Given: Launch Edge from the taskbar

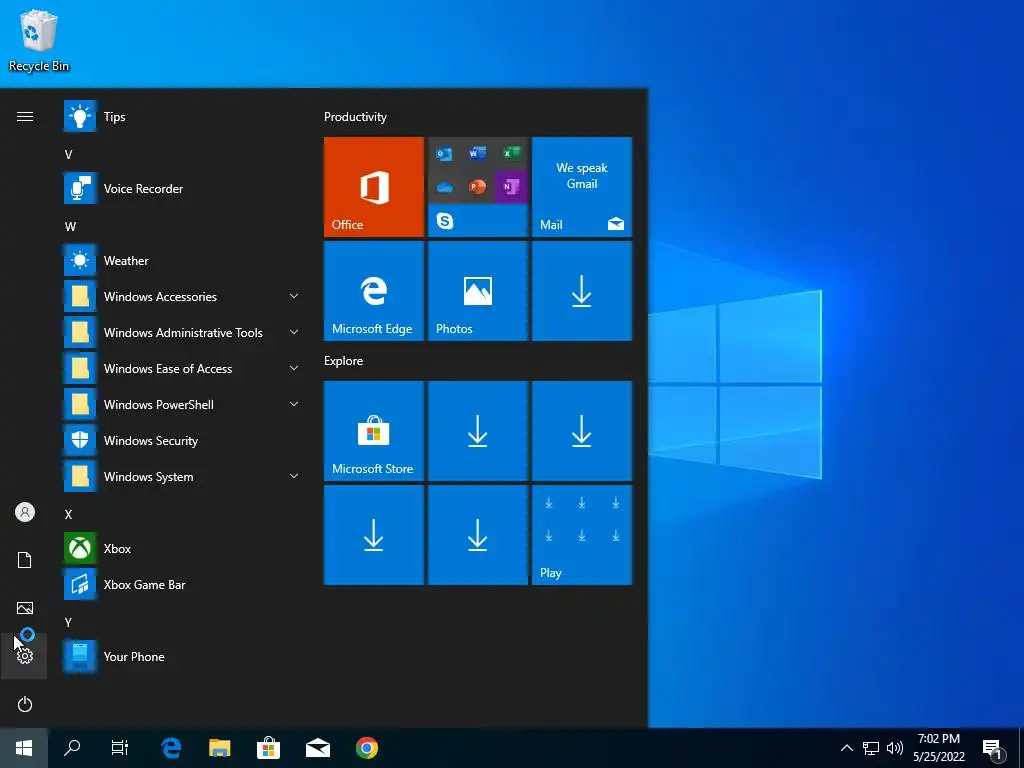Looking at the screenshot, I should click(171, 748).
